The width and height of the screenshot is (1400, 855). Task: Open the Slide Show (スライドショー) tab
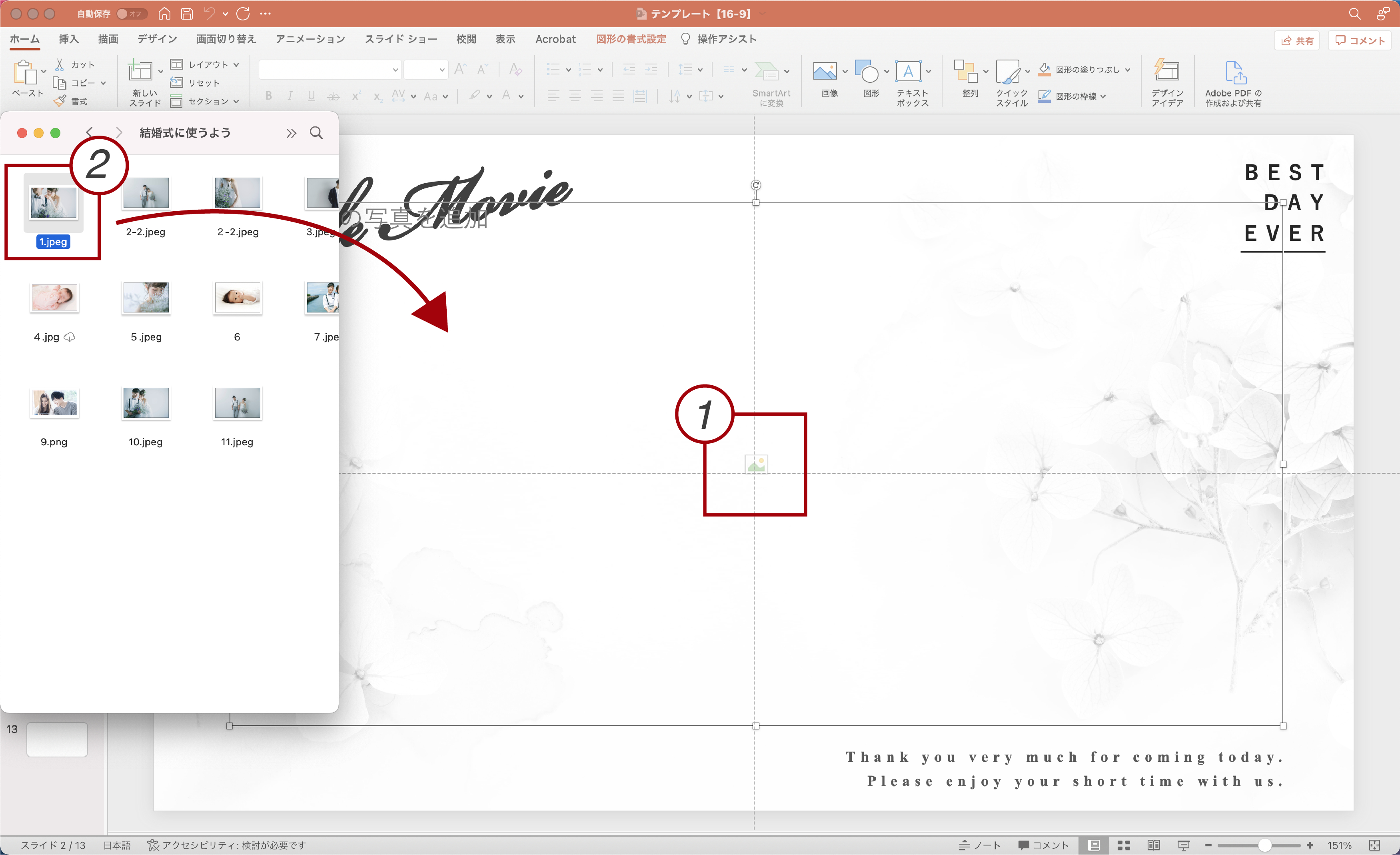click(401, 39)
